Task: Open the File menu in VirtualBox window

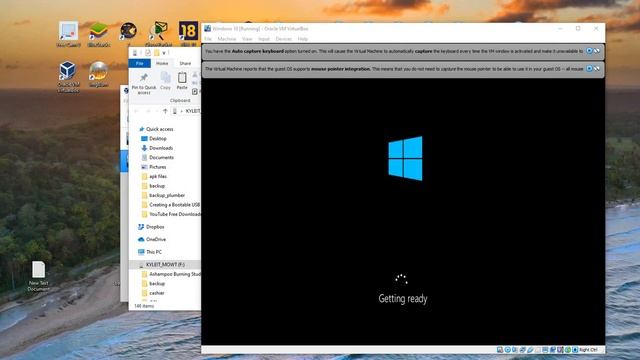Action: pyautogui.click(x=208, y=39)
